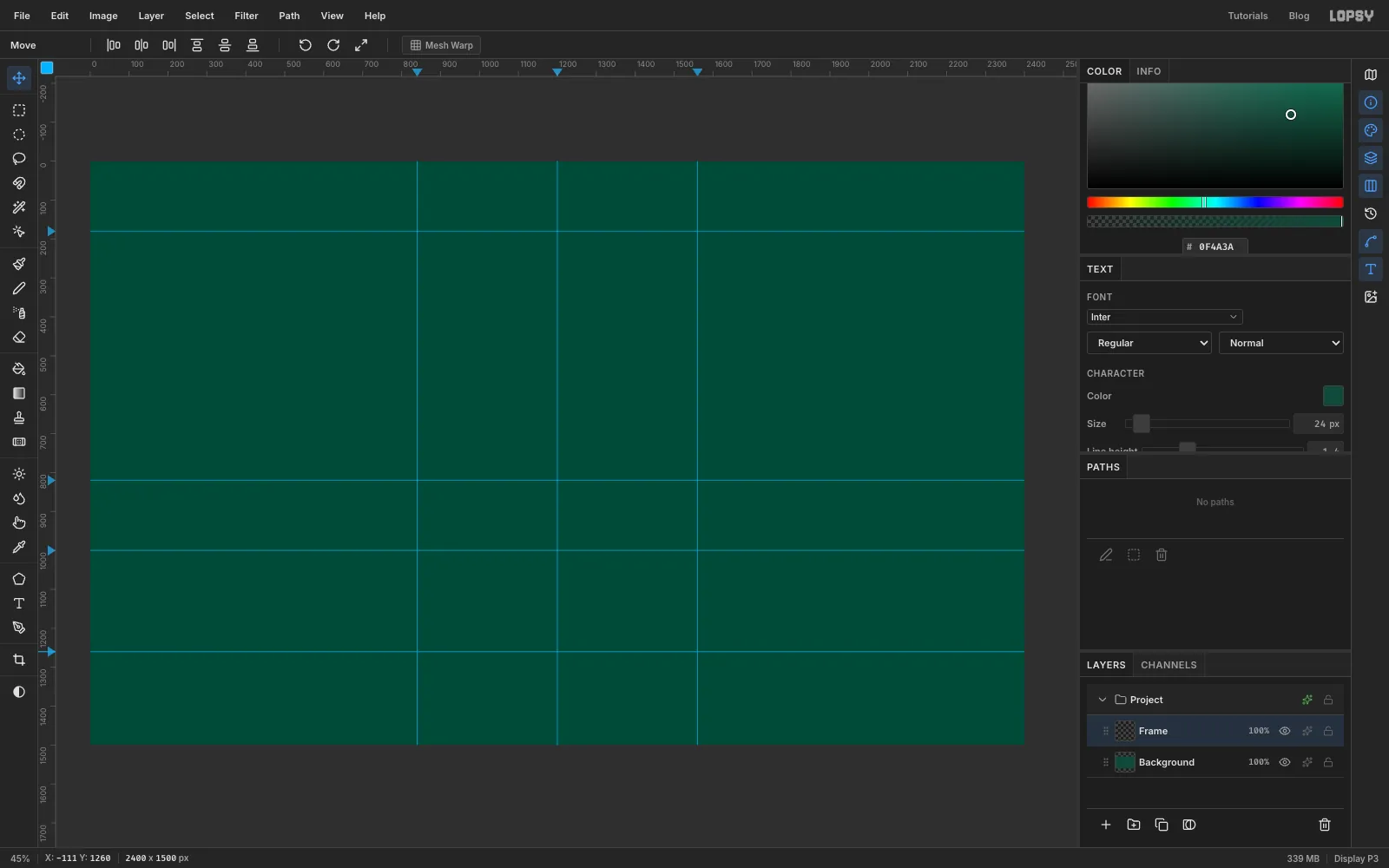1389x868 pixels.
Task: Click the hex color input field
Action: (x=1215, y=247)
